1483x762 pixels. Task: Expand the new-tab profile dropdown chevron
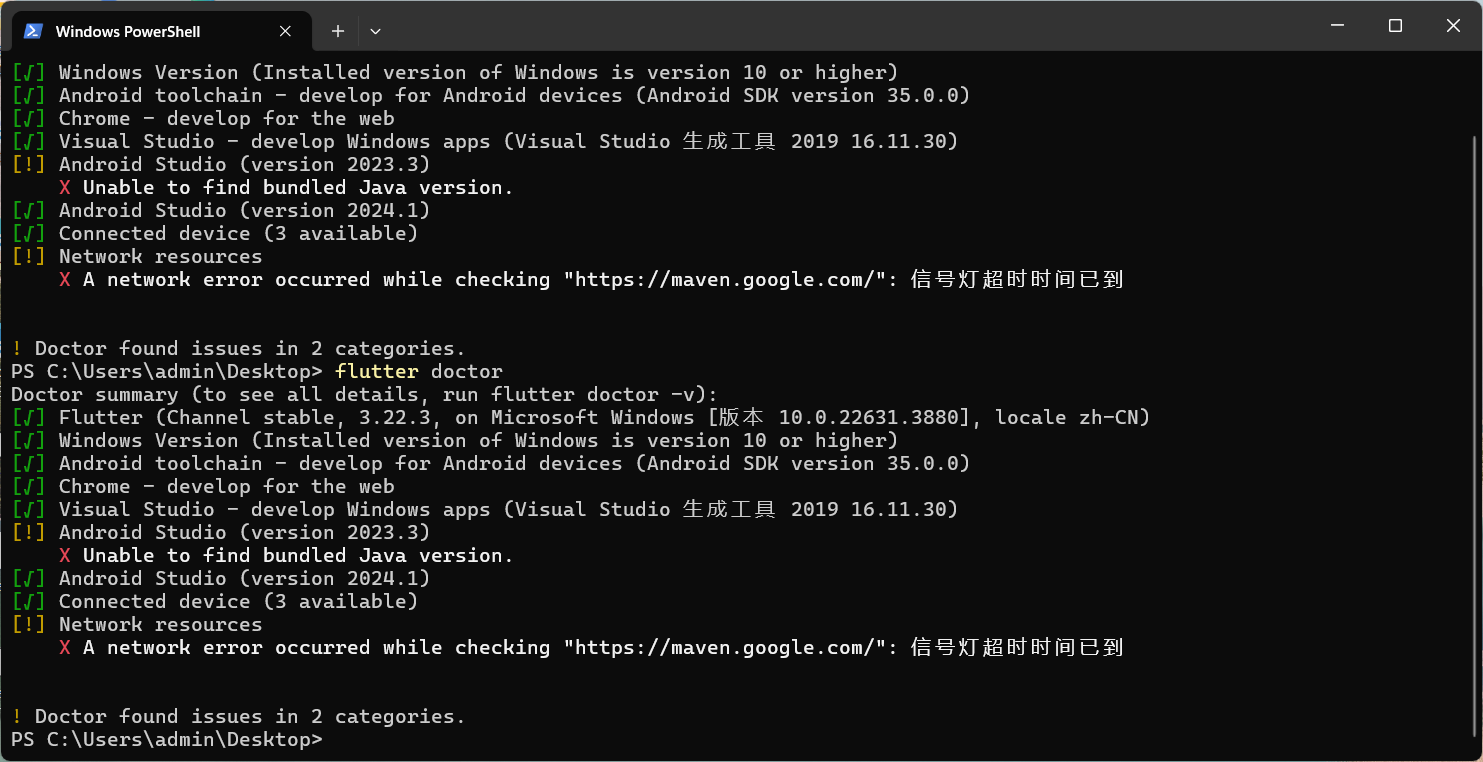pos(375,31)
